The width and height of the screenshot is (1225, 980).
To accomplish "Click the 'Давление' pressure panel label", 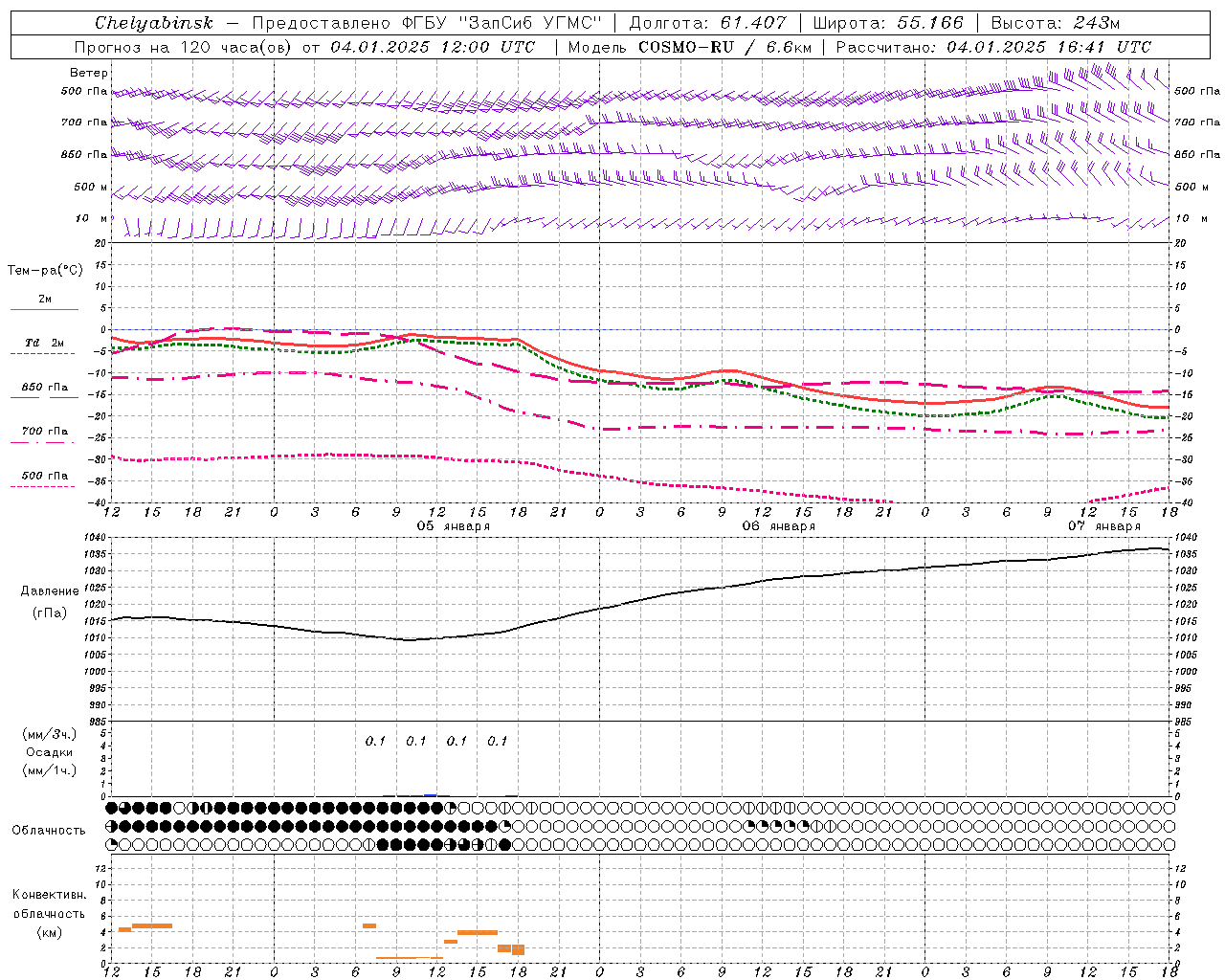I will click(50, 591).
